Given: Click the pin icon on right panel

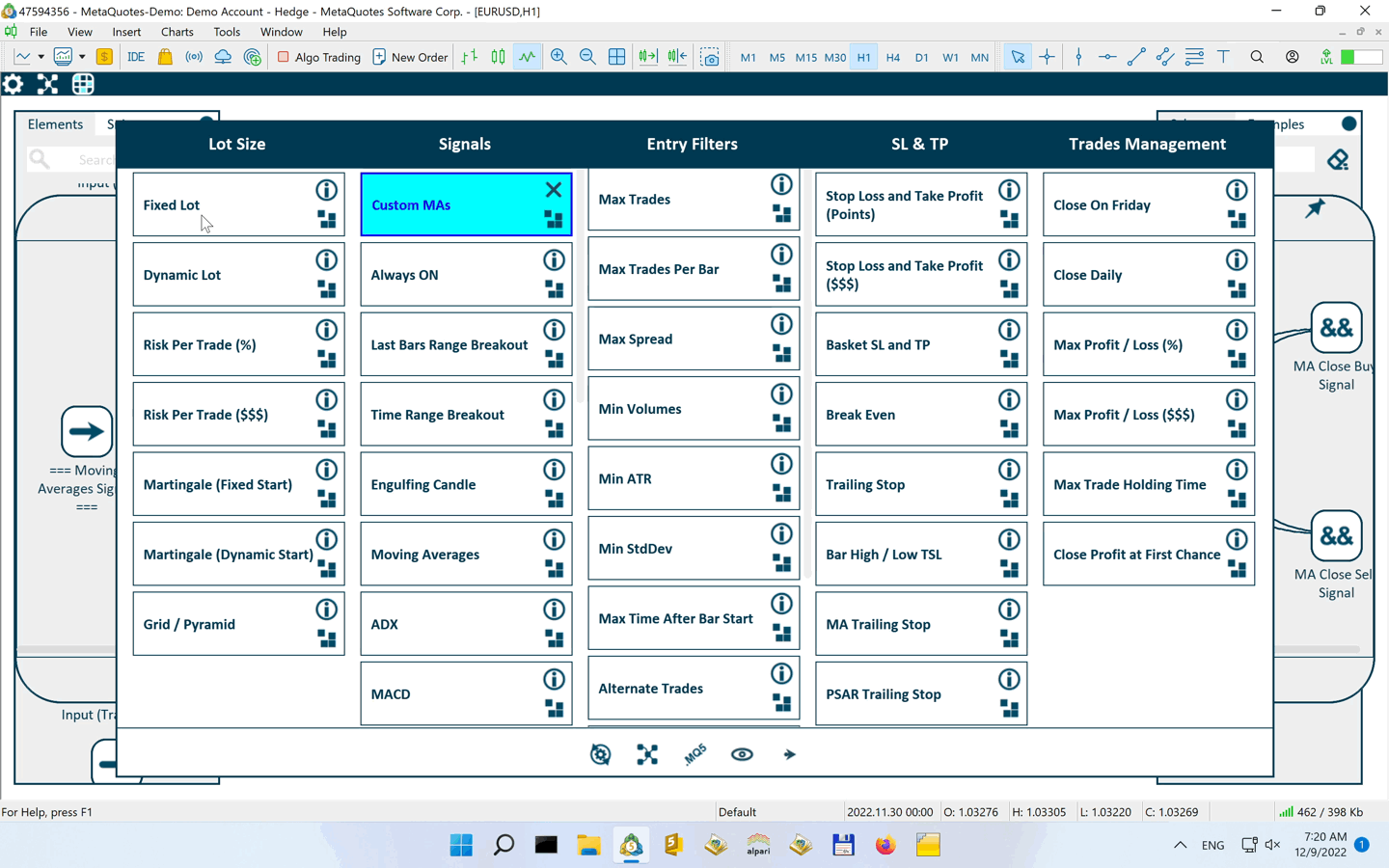Looking at the screenshot, I should pyautogui.click(x=1315, y=208).
